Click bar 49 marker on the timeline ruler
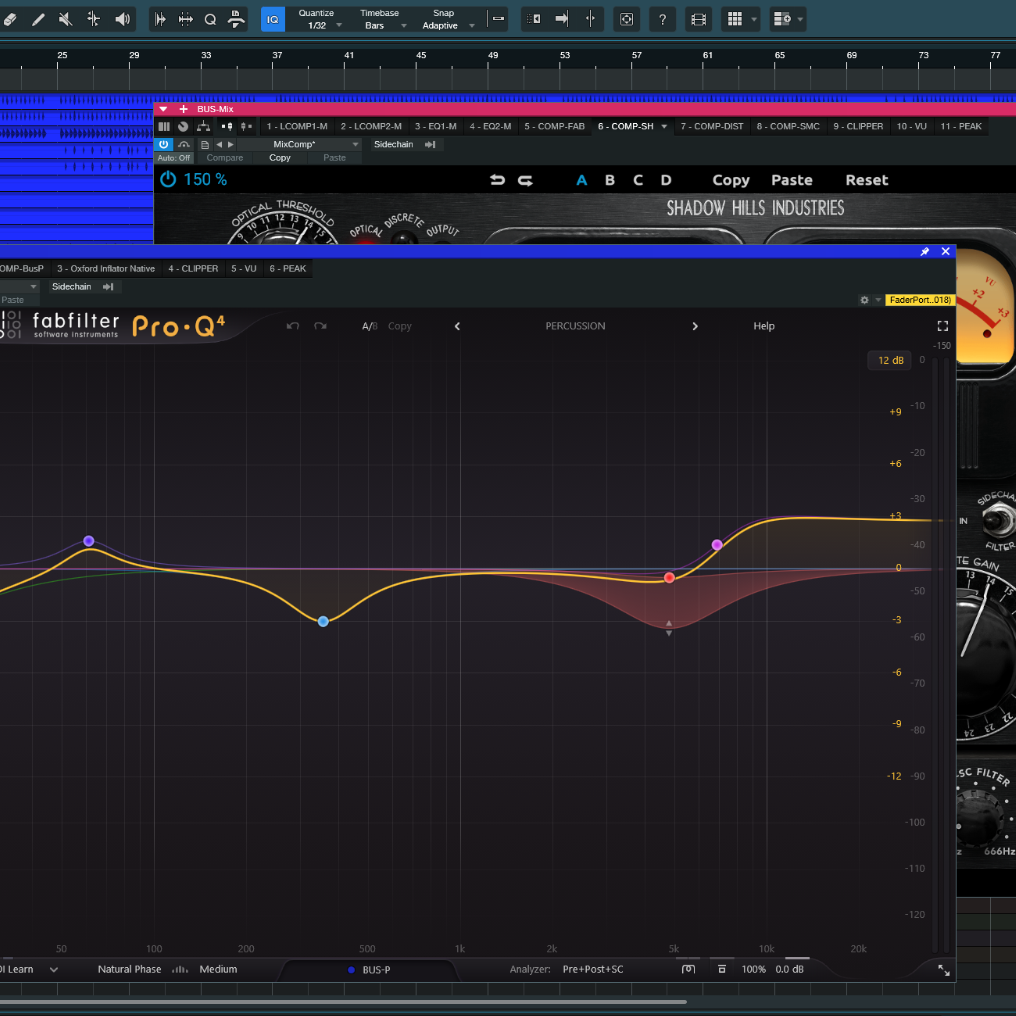This screenshot has width=1016, height=1016. tap(493, 56)
